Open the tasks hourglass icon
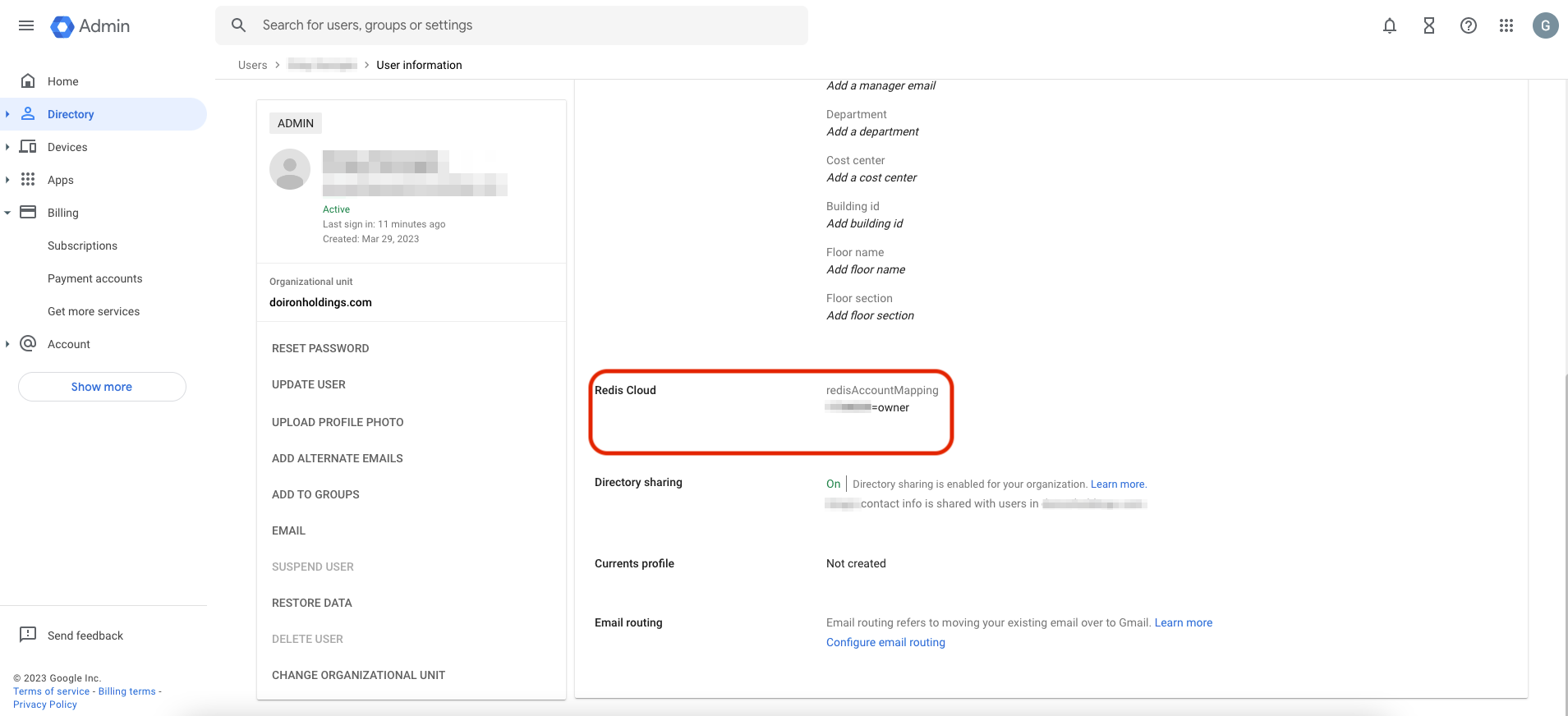1568x716 pixels. [x=1428, y=25]
